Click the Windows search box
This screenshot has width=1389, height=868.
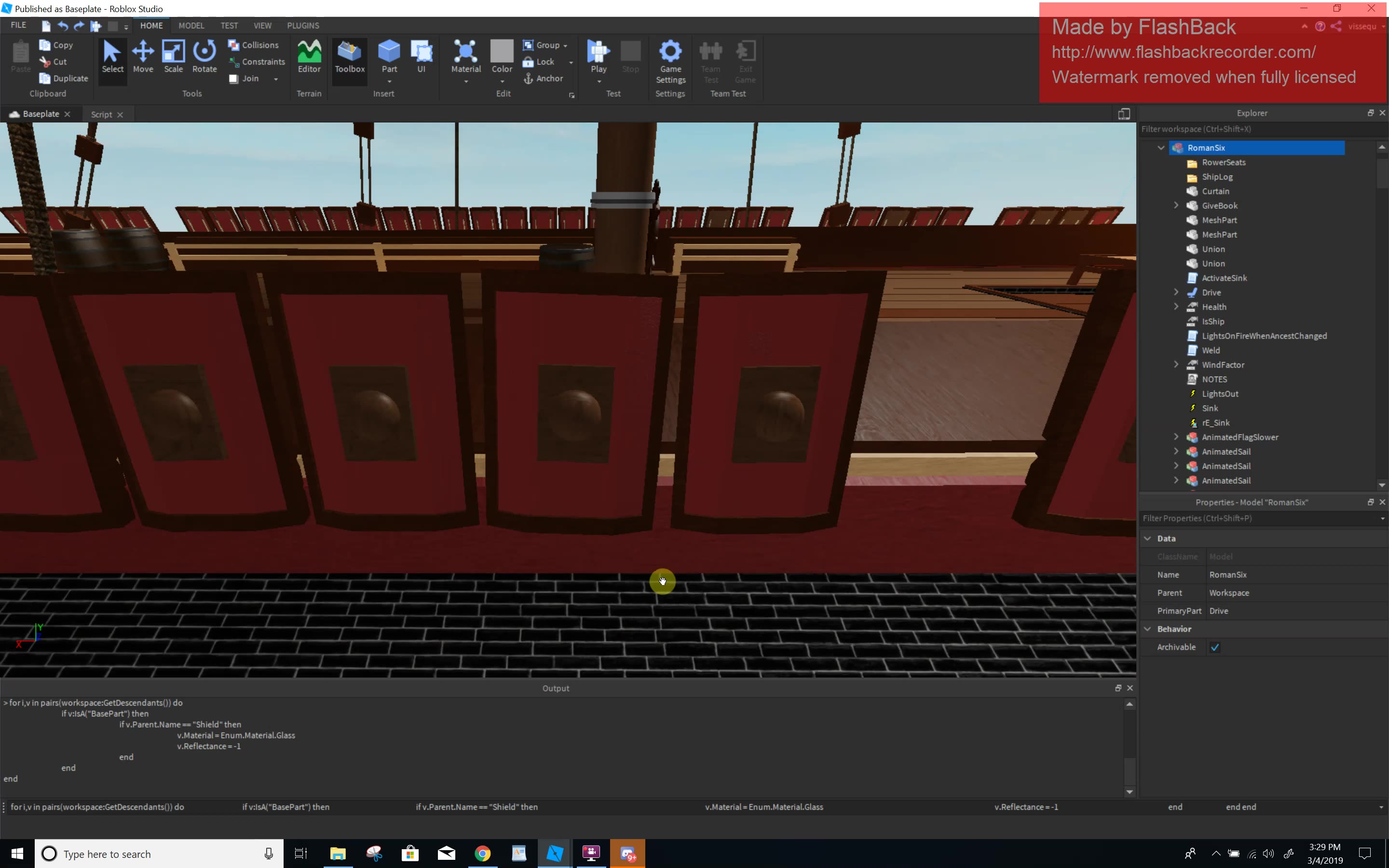click(x=160, y=854)
